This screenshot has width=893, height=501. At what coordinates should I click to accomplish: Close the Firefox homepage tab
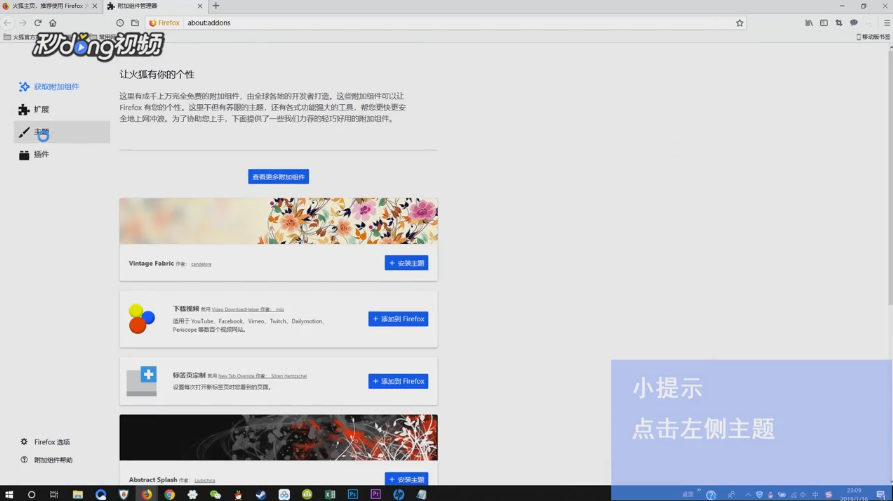point(95,6)
